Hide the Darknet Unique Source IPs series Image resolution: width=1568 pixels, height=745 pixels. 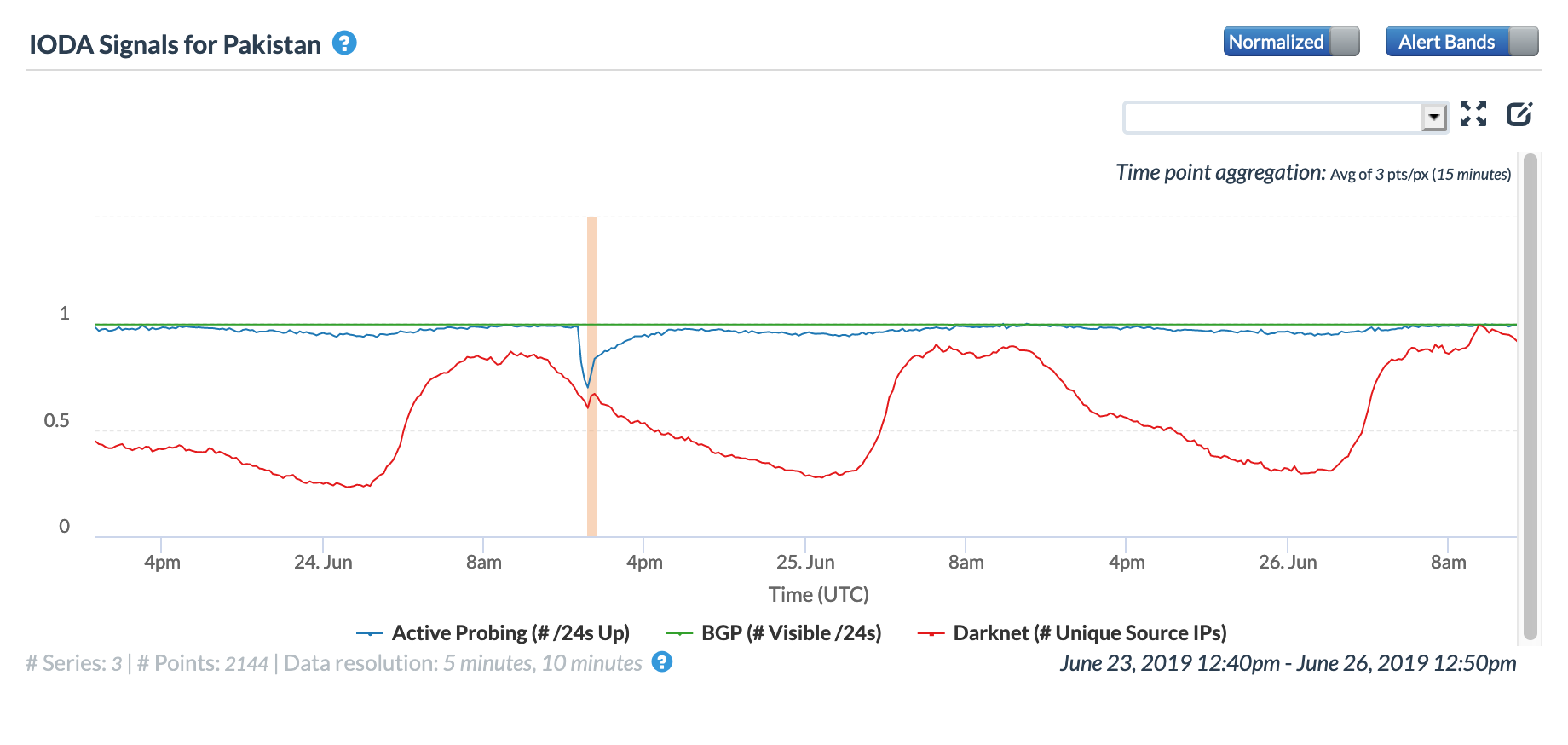click(x=1089, y=633)
